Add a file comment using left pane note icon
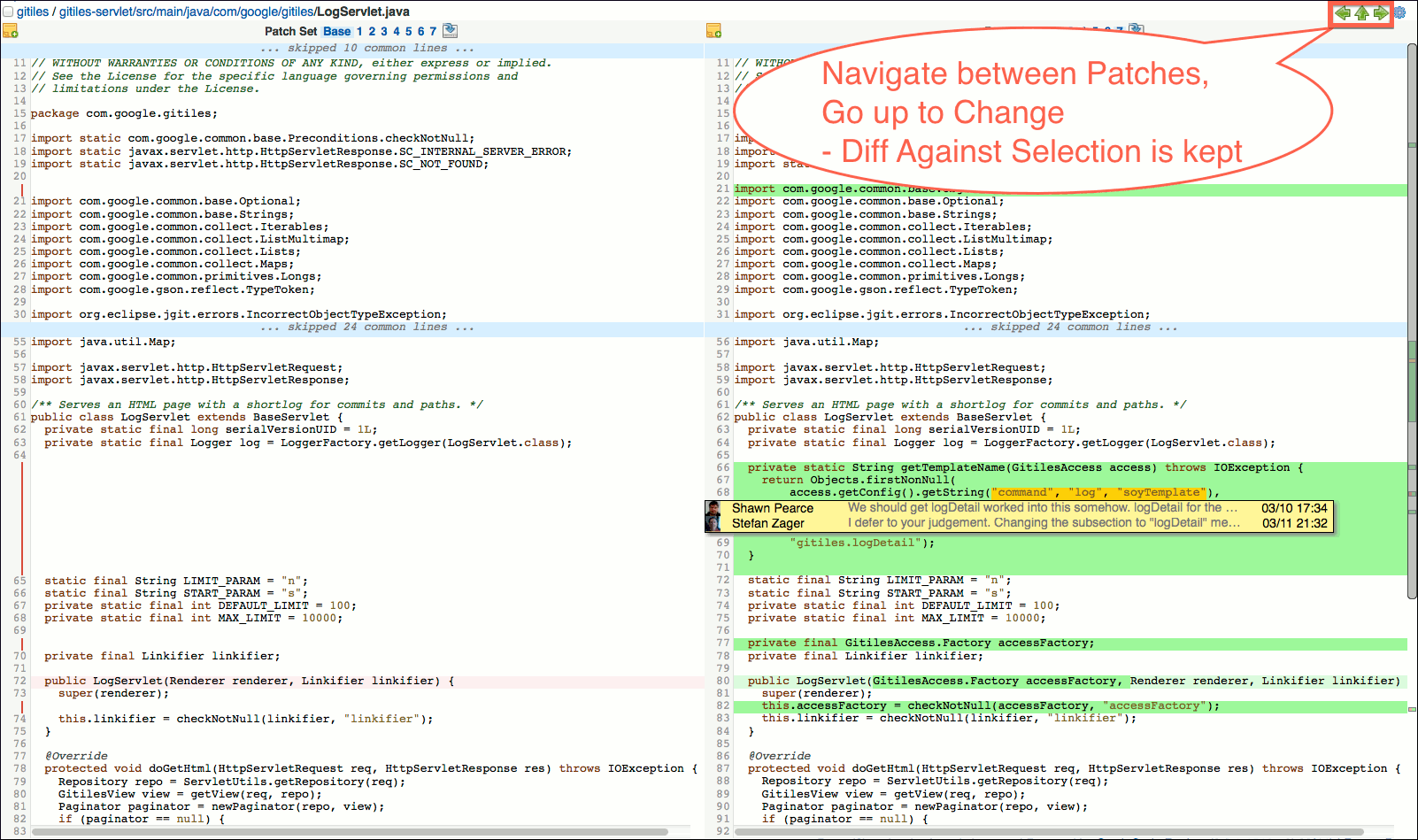Viewport: 1418px width, 840px height. click(12, 30)
